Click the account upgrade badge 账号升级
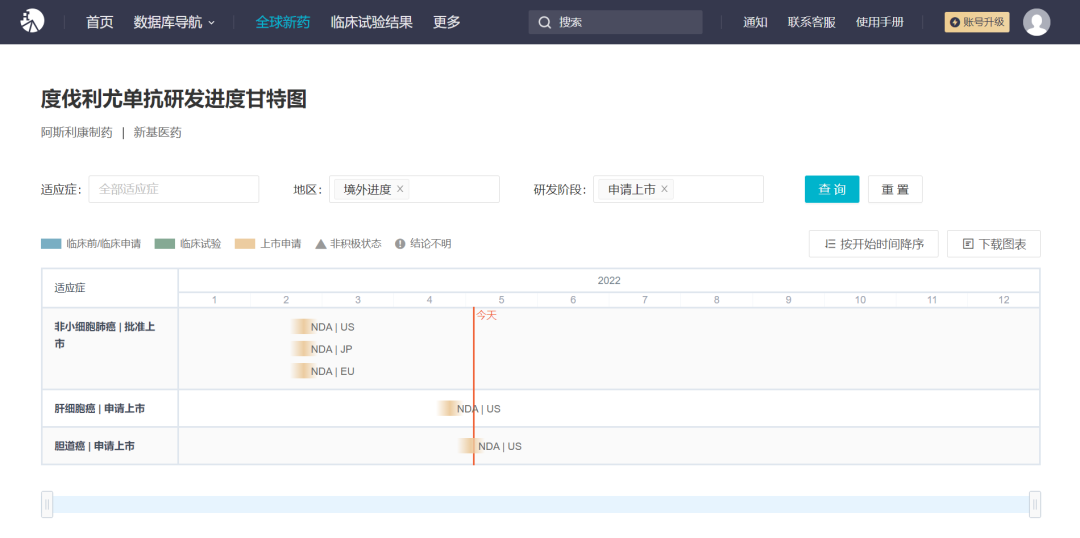Image resolution: width=1080 pixels, height=538 pixels. tap(977, 22)
